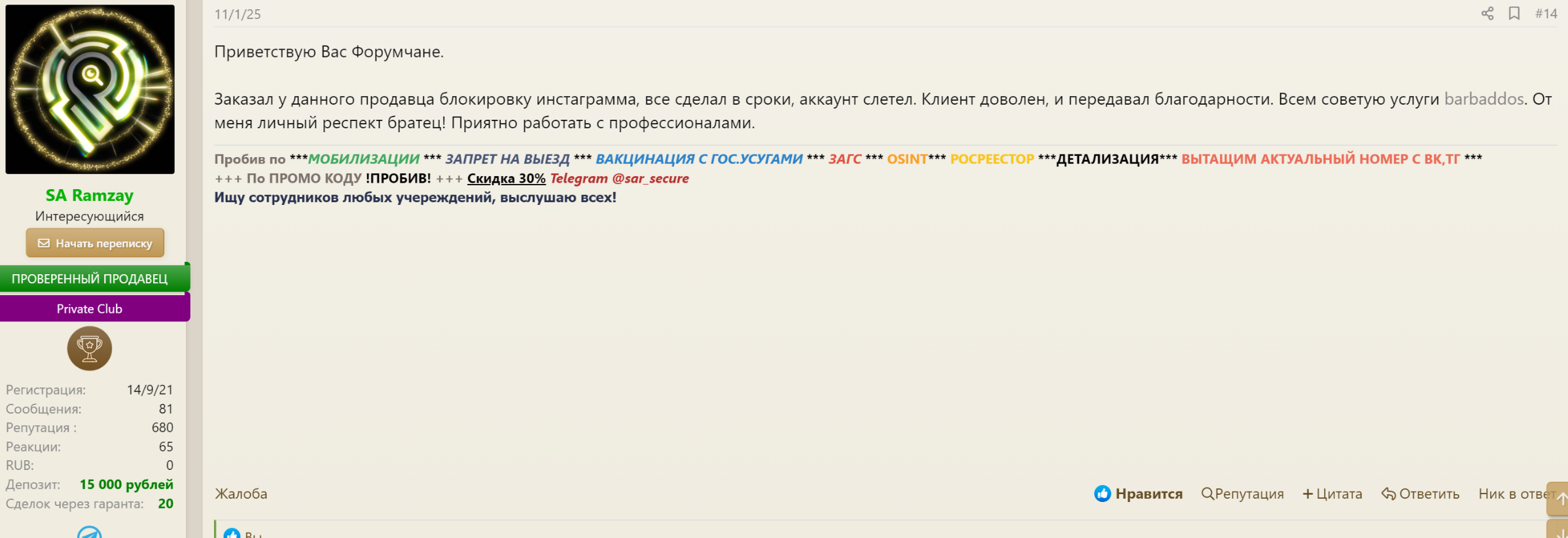Click the OSINT signature text
This screenshot has width=1568, height=538.
907,158
